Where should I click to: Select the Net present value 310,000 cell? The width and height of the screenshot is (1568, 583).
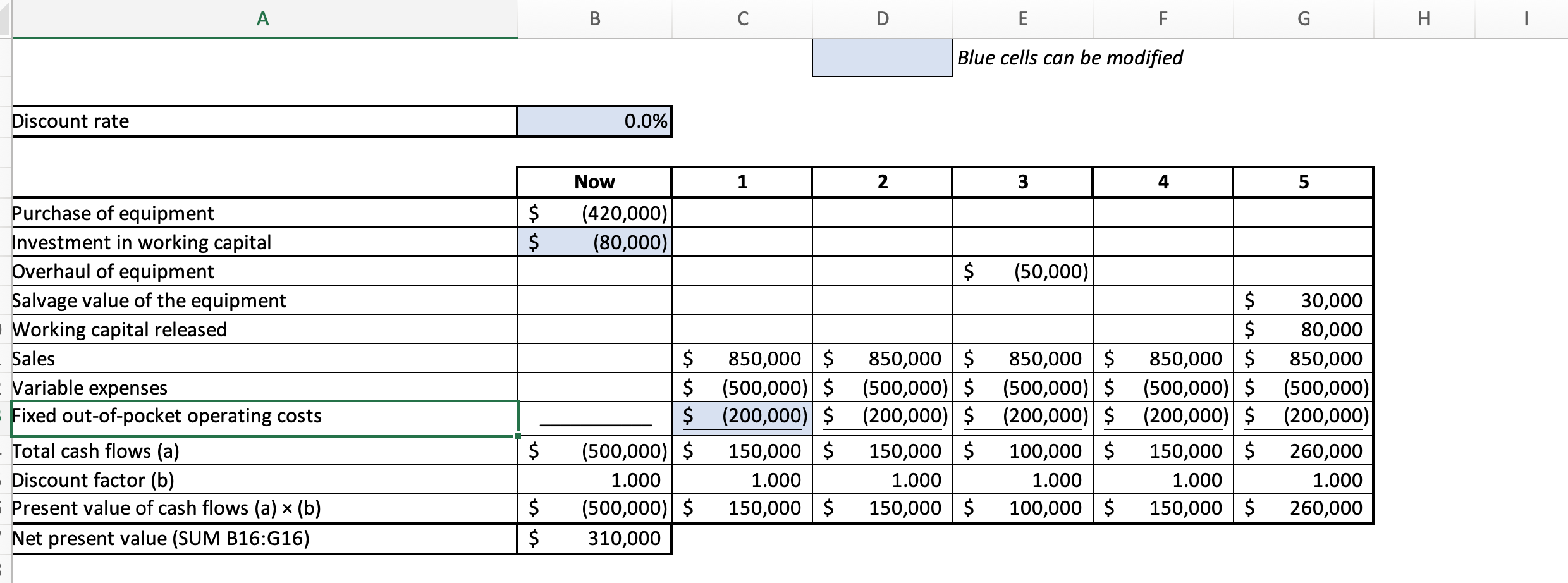[x=593, y=538]
